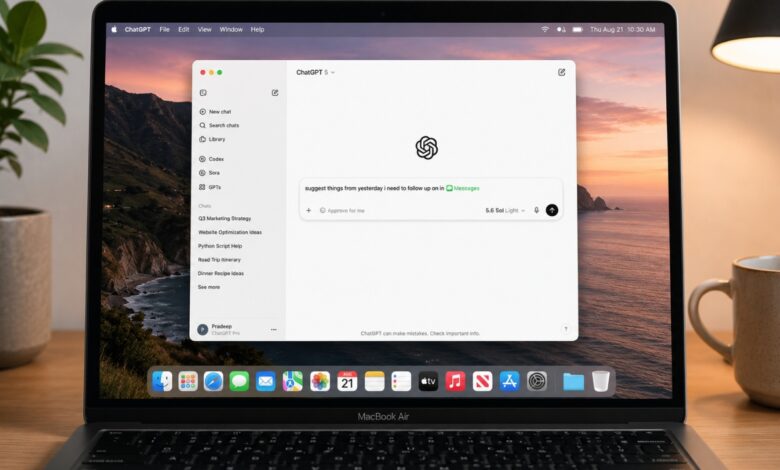
Task: Open the Q3 Marketing Strategy chat
Action: [225, 218]
